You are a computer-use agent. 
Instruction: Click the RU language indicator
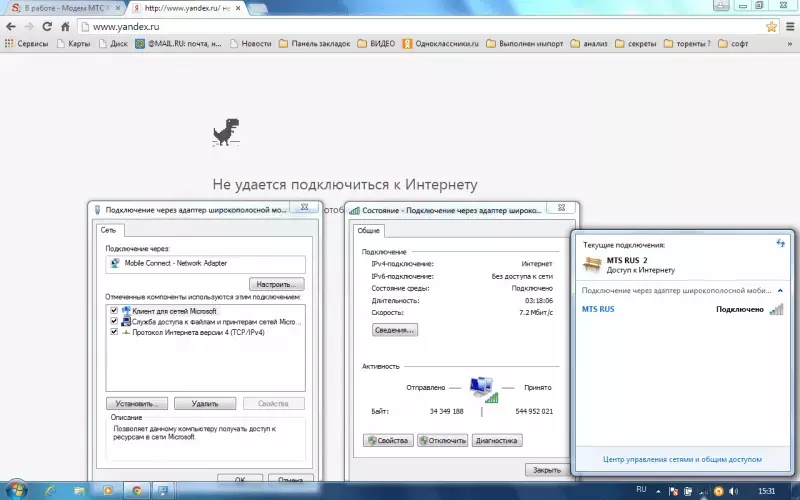coord(641,490)
